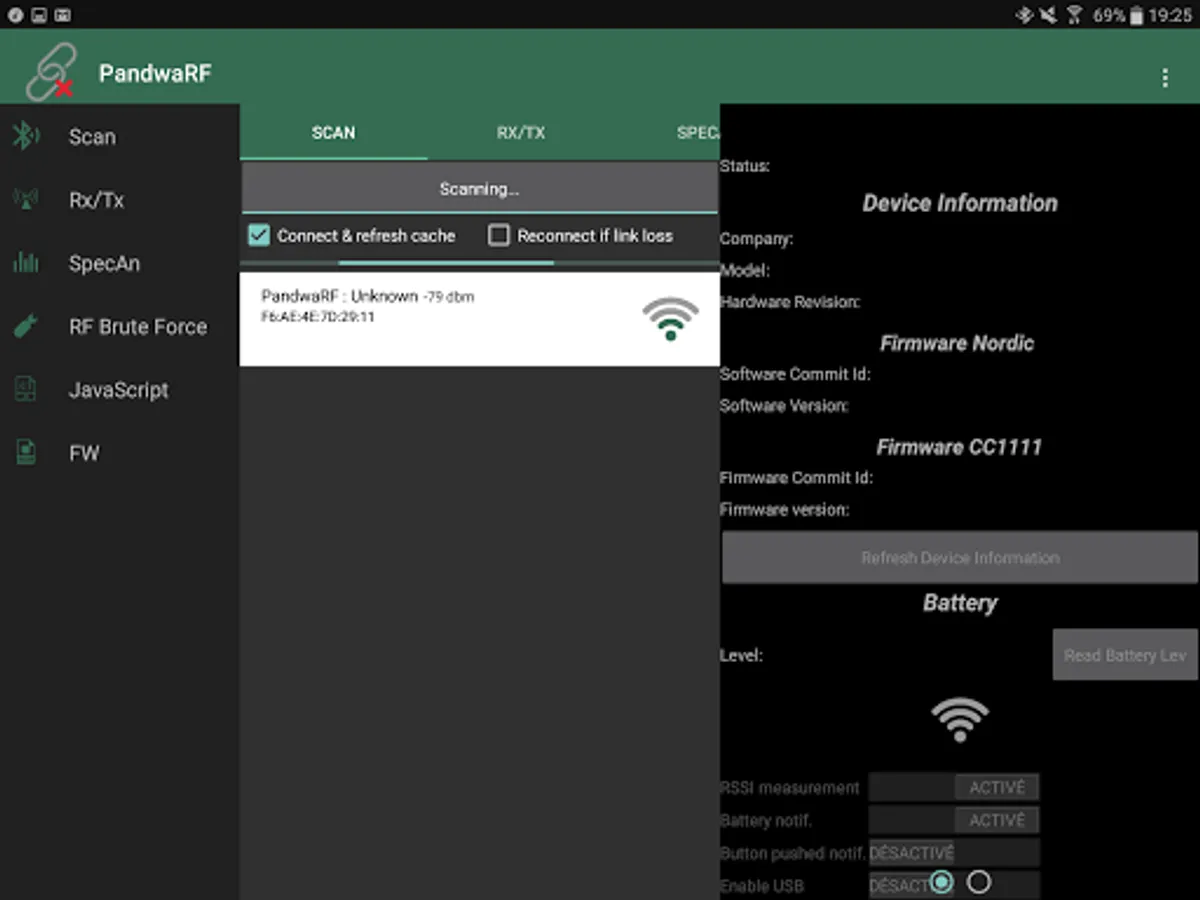The width and height of the screenshot is (1200, 900).
Task: Select the empty radio button near Enable USB
Action: pos(979,882)
